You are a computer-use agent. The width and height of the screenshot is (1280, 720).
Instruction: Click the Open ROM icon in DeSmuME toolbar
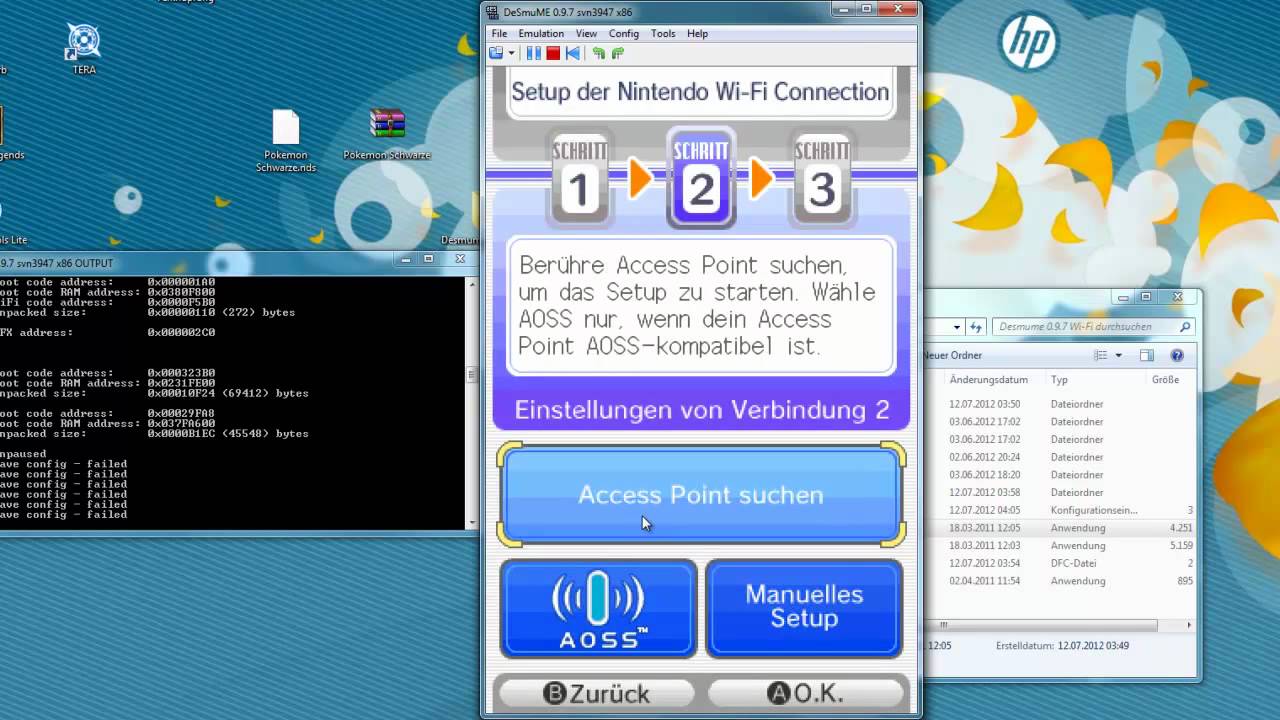[x=496, y=53]
